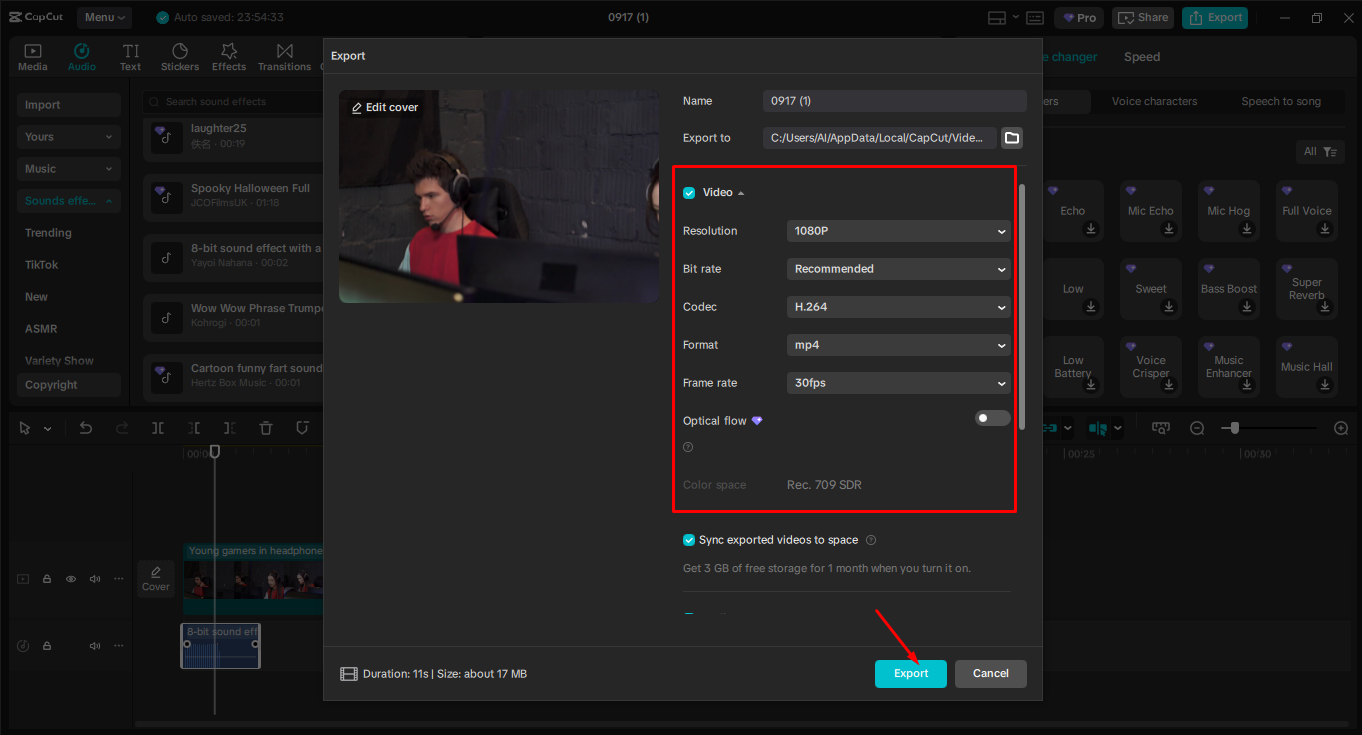Open the Frame rate dropdown

(897, 382)
